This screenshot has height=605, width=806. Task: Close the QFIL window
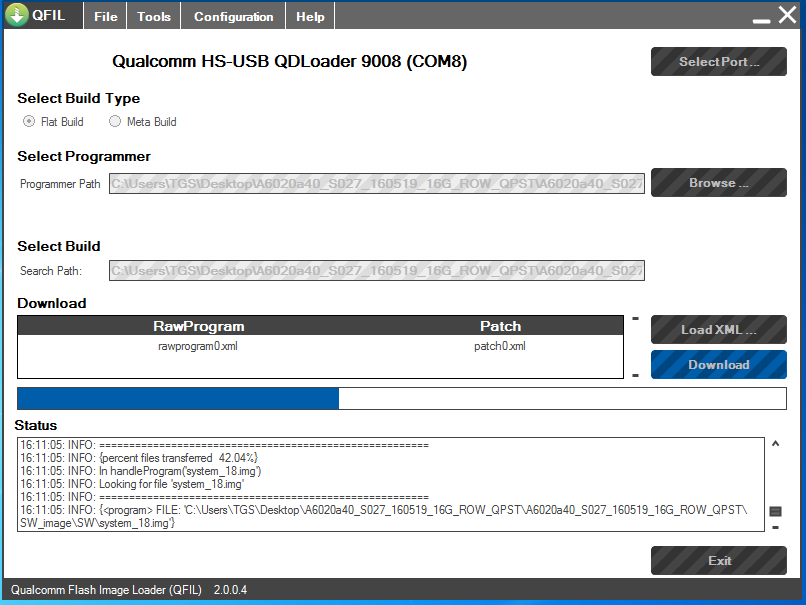click(x=787, y=15)
